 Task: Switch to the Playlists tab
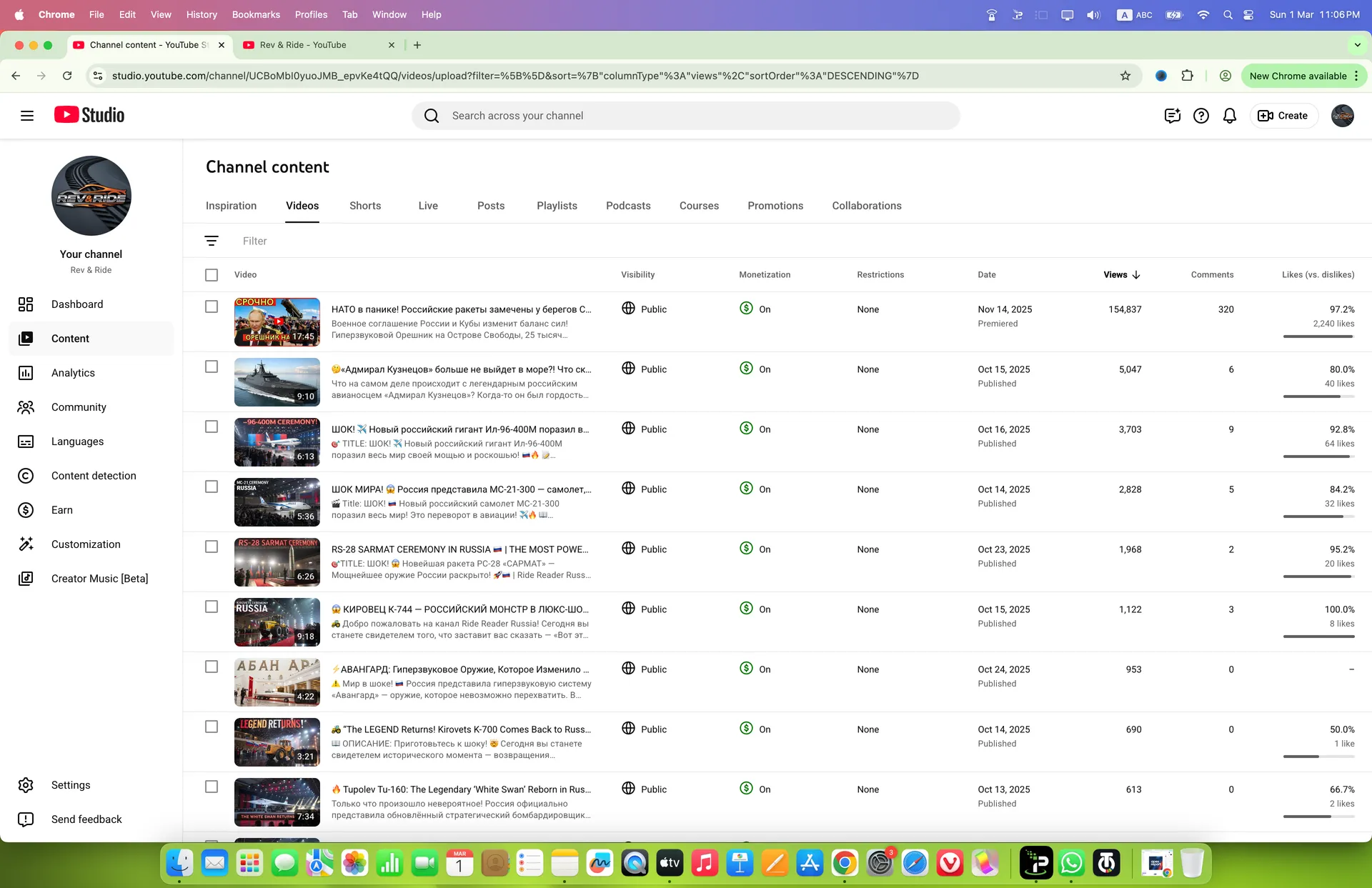(557, 206)
